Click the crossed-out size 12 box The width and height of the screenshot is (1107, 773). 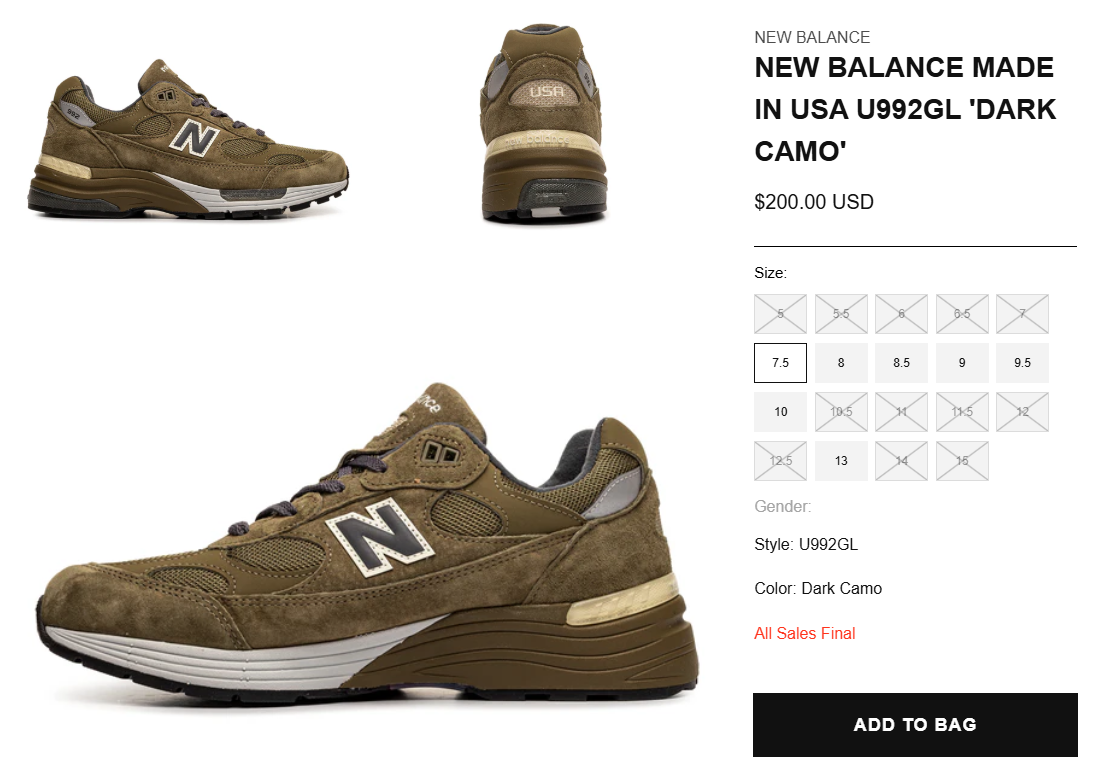[1022, 412]
